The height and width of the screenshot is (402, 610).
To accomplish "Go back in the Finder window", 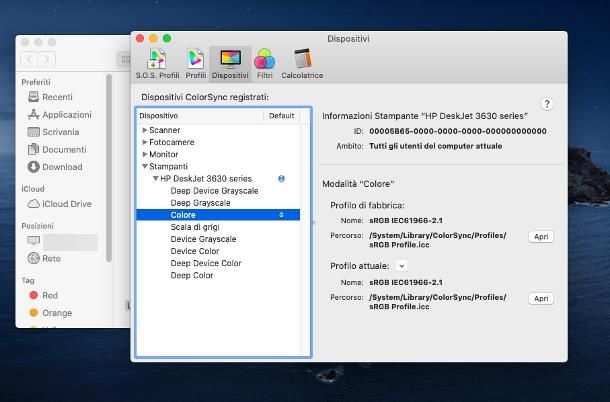I will [29, 59].
